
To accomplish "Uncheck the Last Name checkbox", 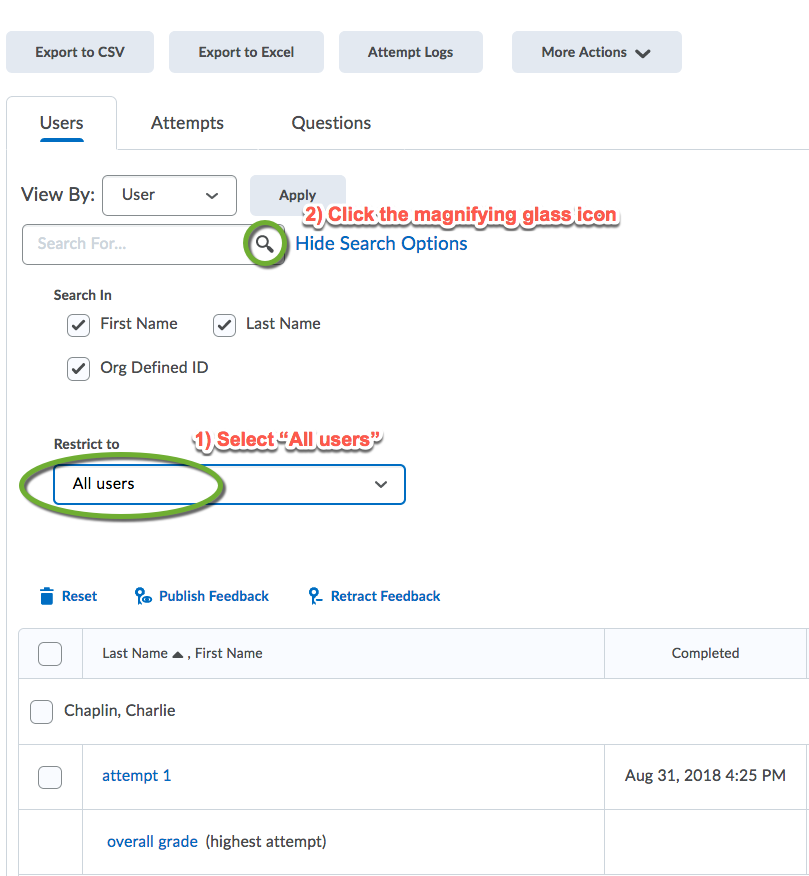I will 225,325.
